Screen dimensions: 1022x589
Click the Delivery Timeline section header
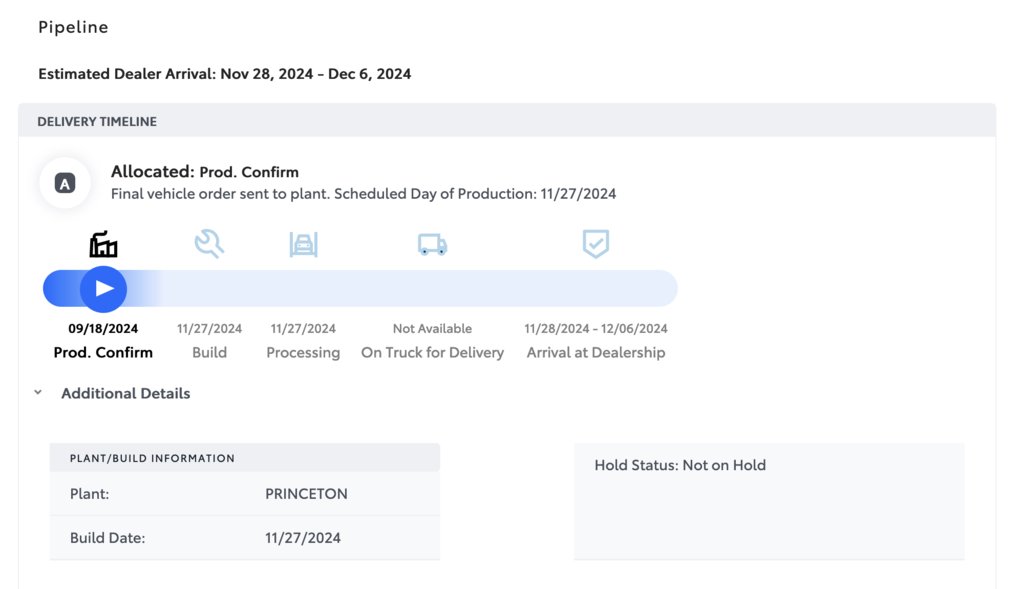pos(97,121)
